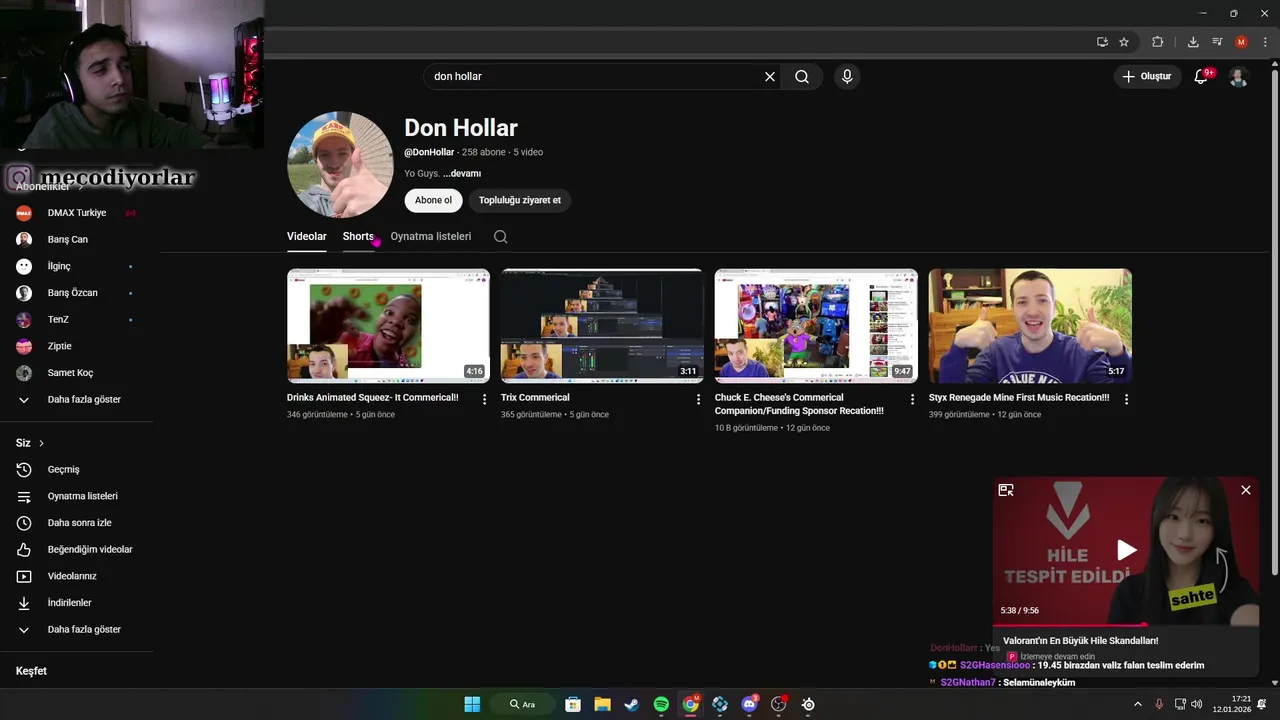
Task: Open TenZ subscription channel
Action: pos(76,320)
